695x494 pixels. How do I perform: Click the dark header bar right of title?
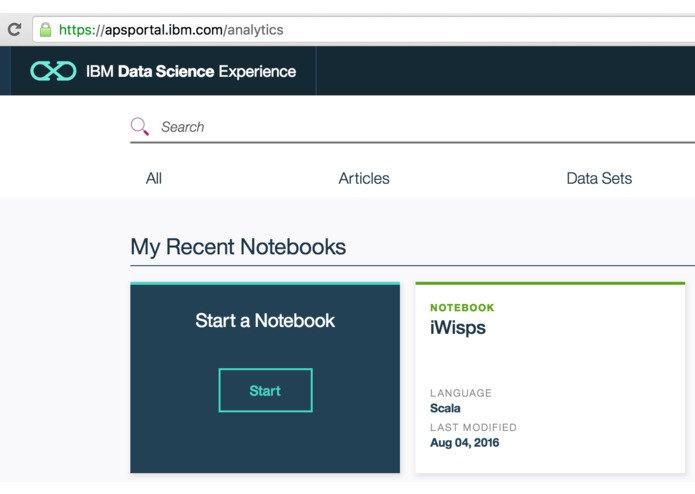point(505,71)
